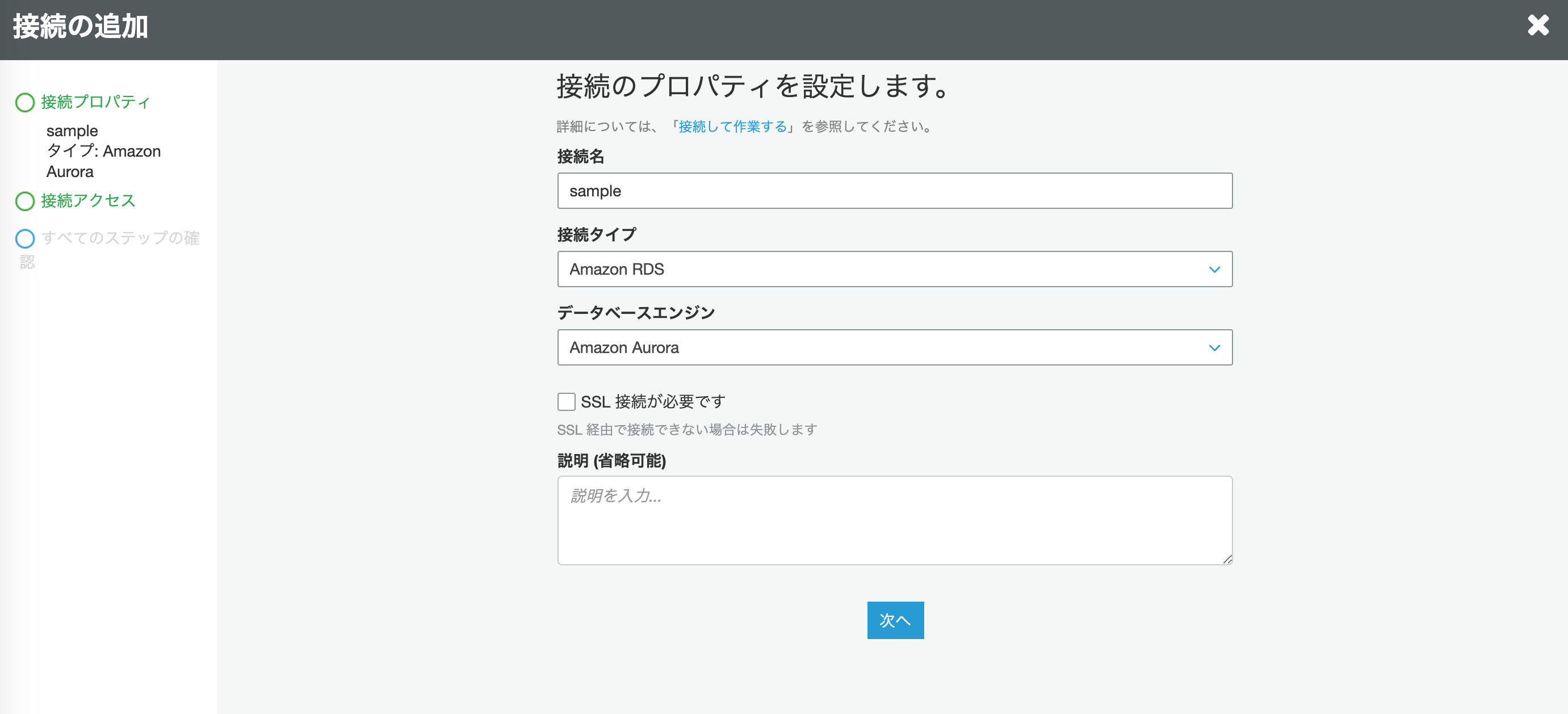Enable the SSL 接続が必要です checkbox
Screen dimensions: 1568x714
click(x=566, y=402)
